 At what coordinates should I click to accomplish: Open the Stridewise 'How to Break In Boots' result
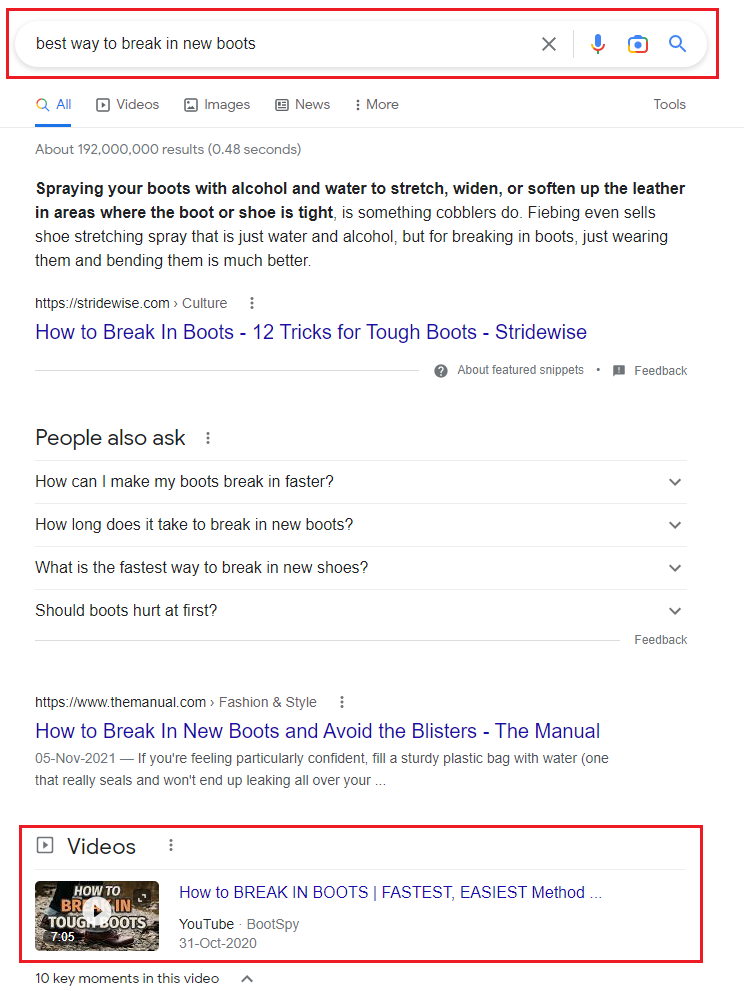click(311, 332)
